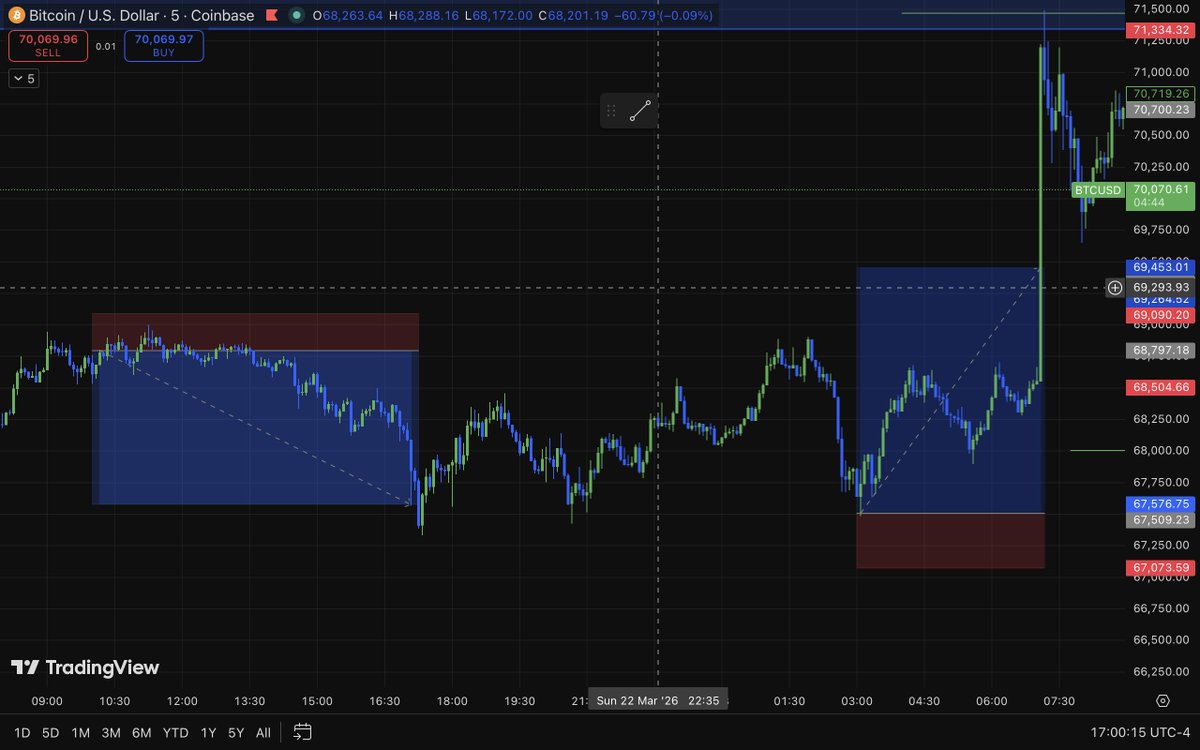Image resolution: width=1200 pixels, height=750 pixels.
Task: Click the BTCUSD price label tag
Action: coord(1098,188)
